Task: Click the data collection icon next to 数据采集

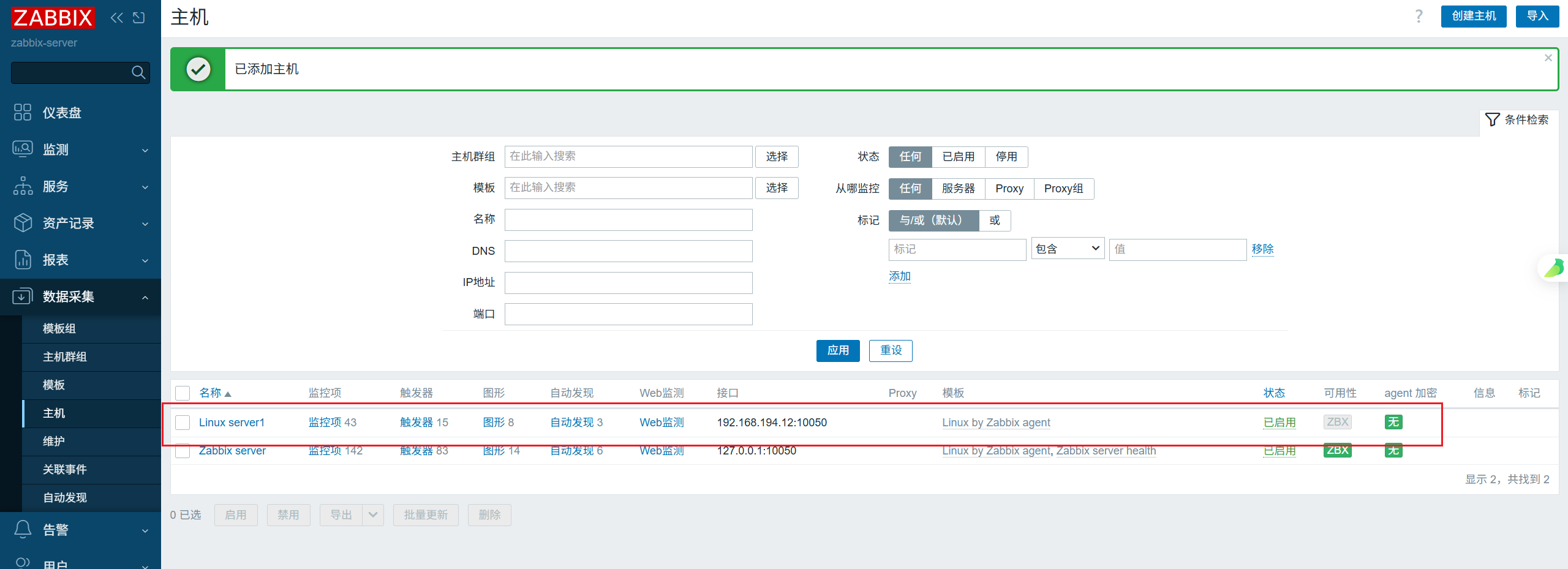Action: click(x=23, y=296)
